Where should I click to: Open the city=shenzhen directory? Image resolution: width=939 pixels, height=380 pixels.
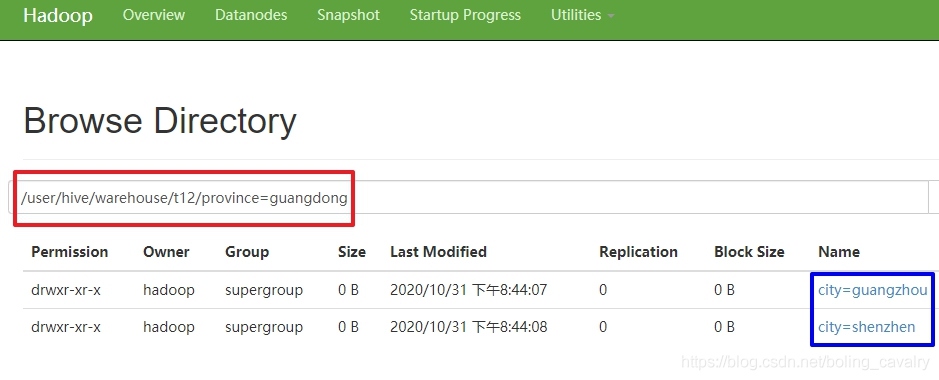coord(867,327)
